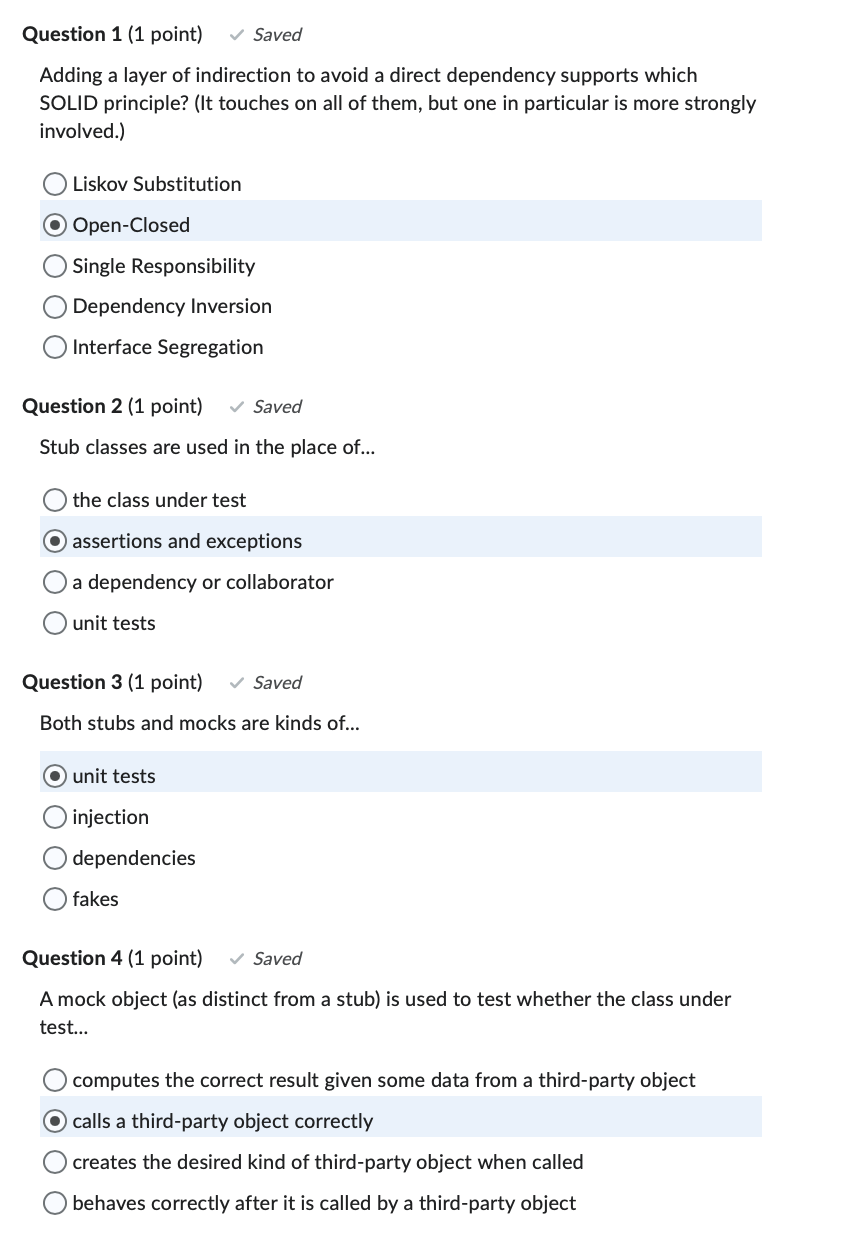Click the Saved checkmark beside Question 2
The height and width of the screenshot is (1236, 856).
point(236,406)
